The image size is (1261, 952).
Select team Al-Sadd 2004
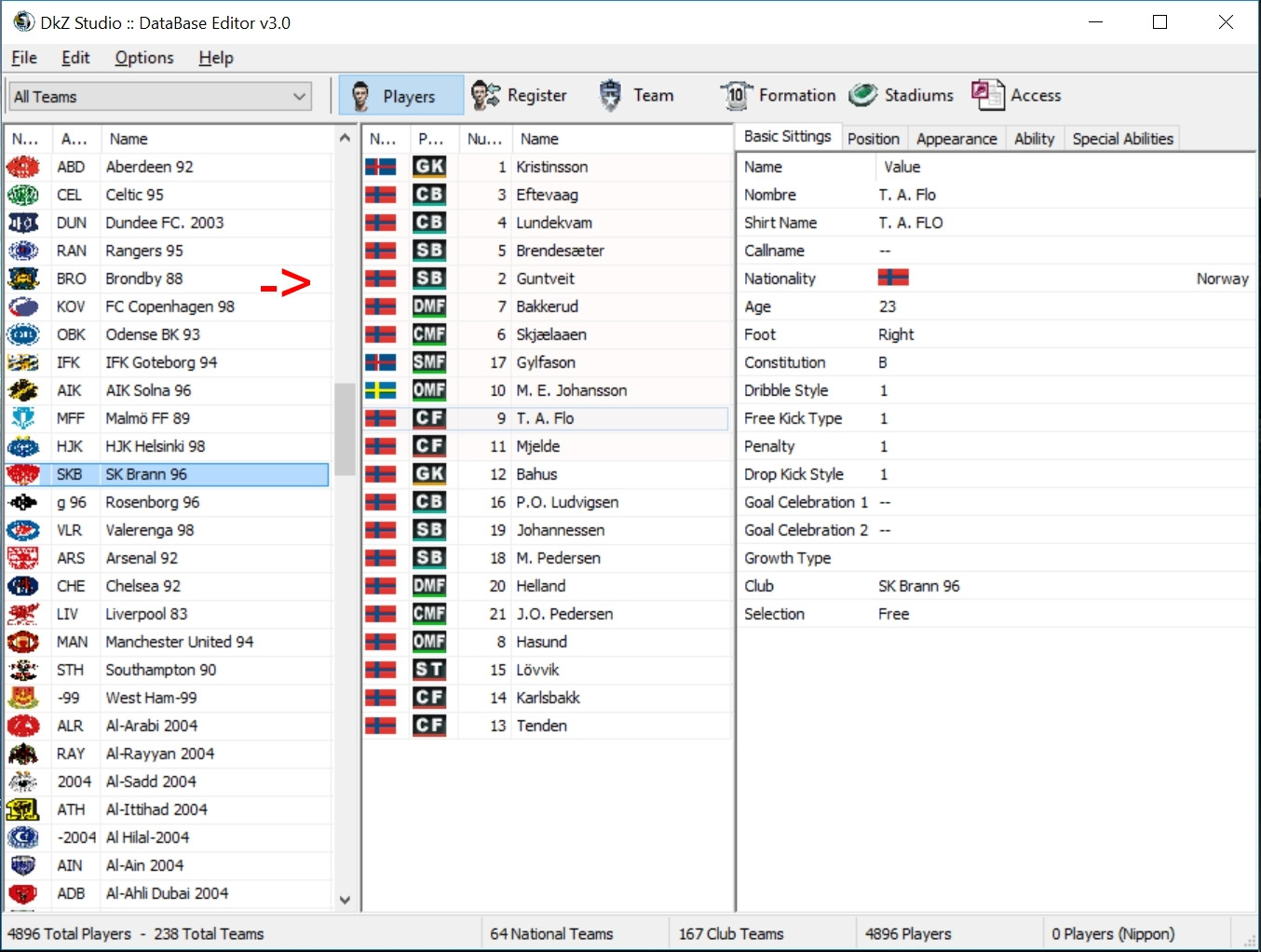[x=168, y=782]
